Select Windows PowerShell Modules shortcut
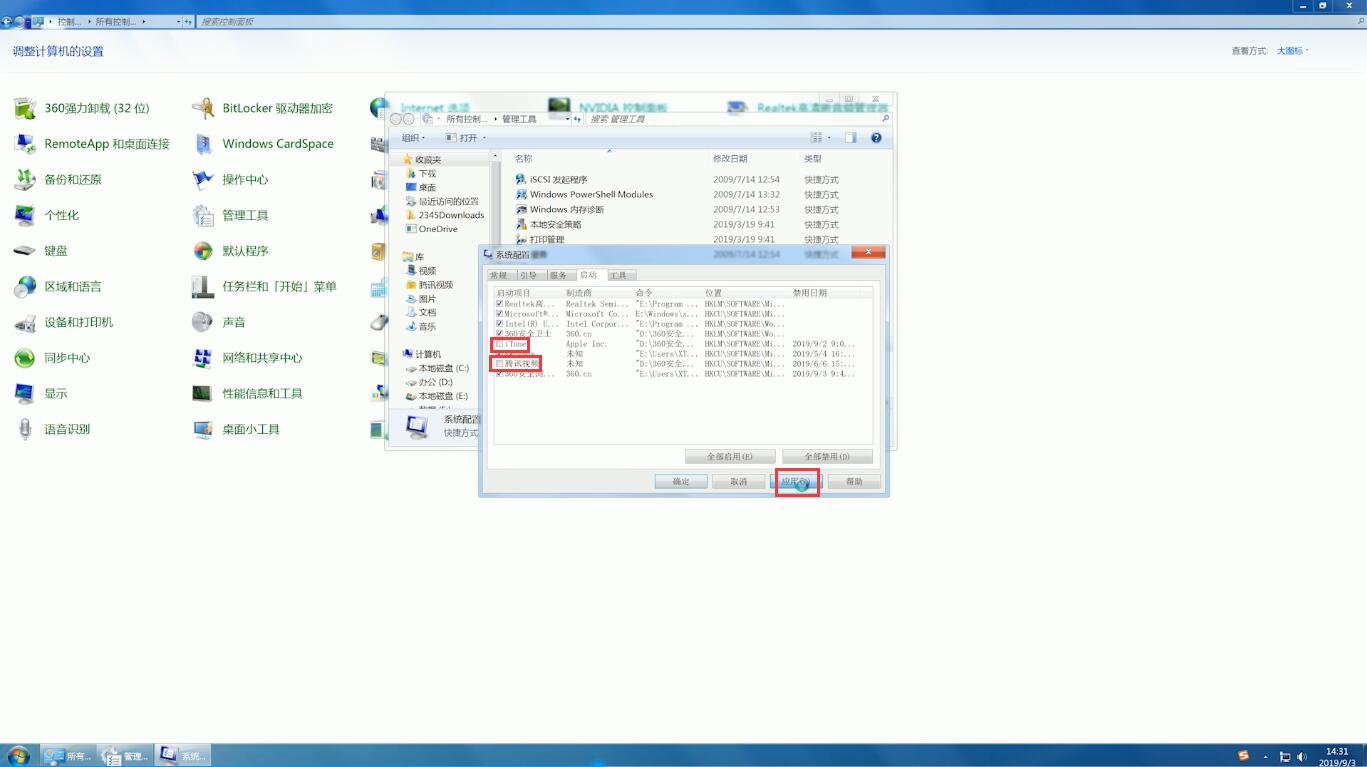This screenshot has height=767, width=1367. pos(584,195)
